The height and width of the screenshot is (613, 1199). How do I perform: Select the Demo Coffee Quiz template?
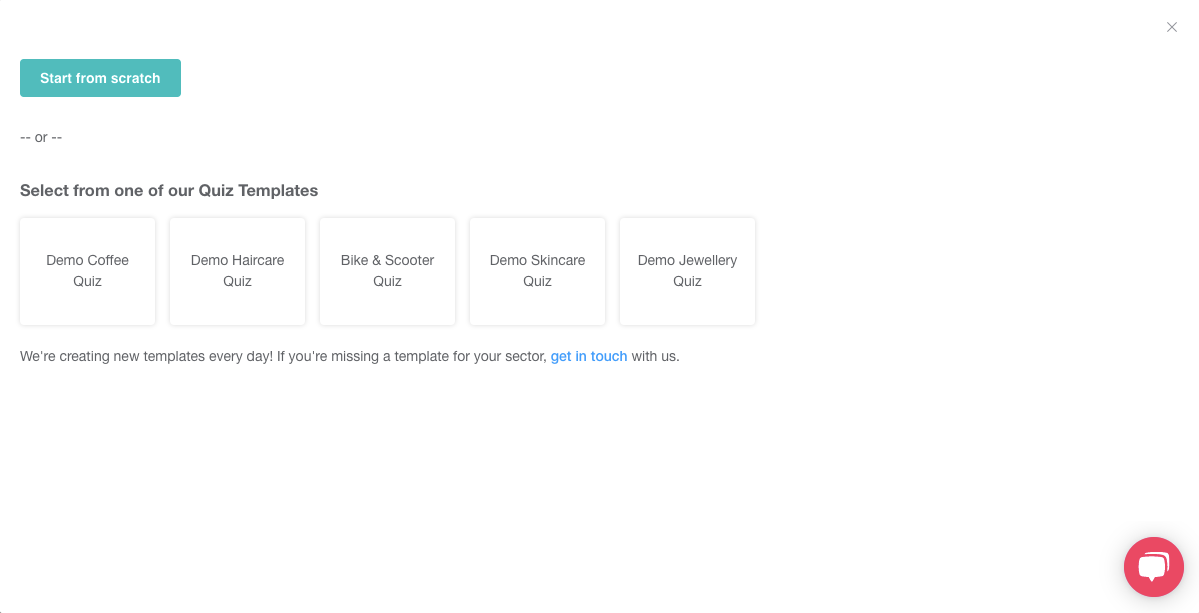pos(87,271)
